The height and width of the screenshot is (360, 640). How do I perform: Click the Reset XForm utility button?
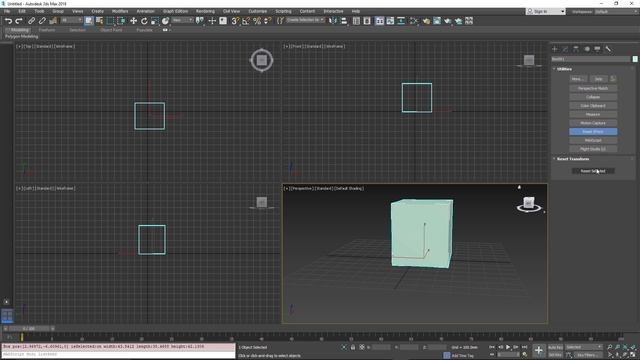[593, 132]
